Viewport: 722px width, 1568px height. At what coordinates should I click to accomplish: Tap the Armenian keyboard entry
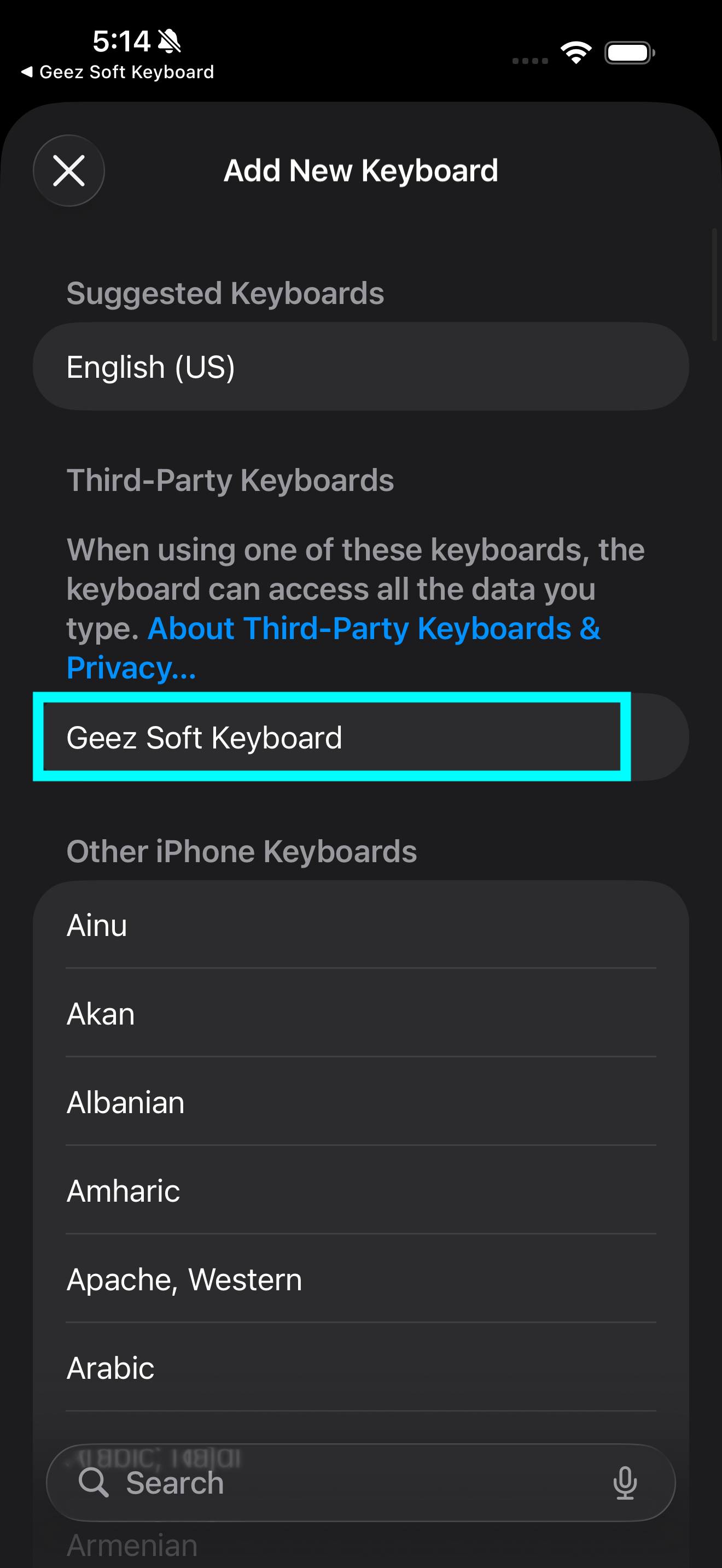[x=131, y=1546]
